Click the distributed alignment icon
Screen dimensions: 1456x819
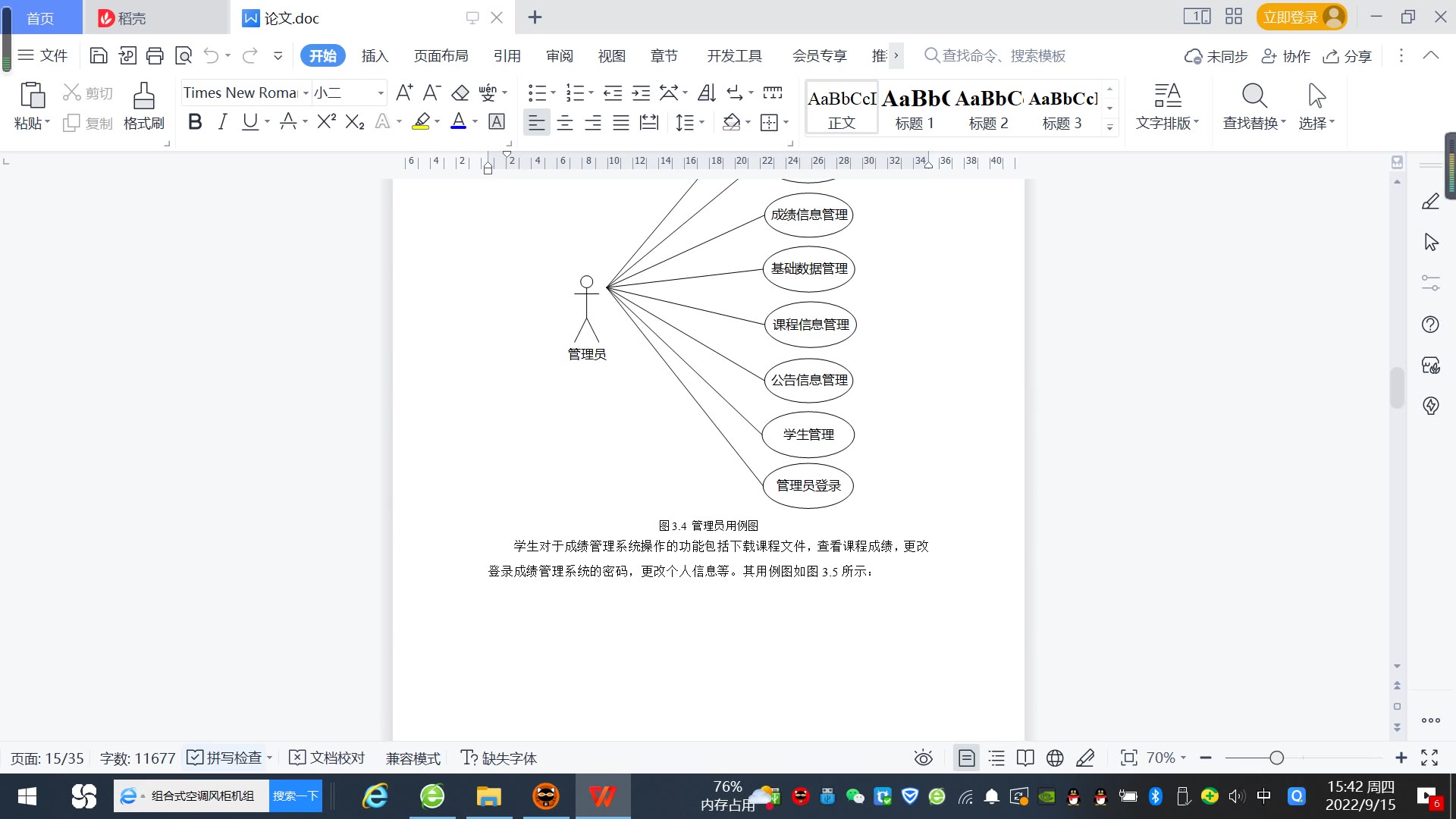tap(649, 122)
